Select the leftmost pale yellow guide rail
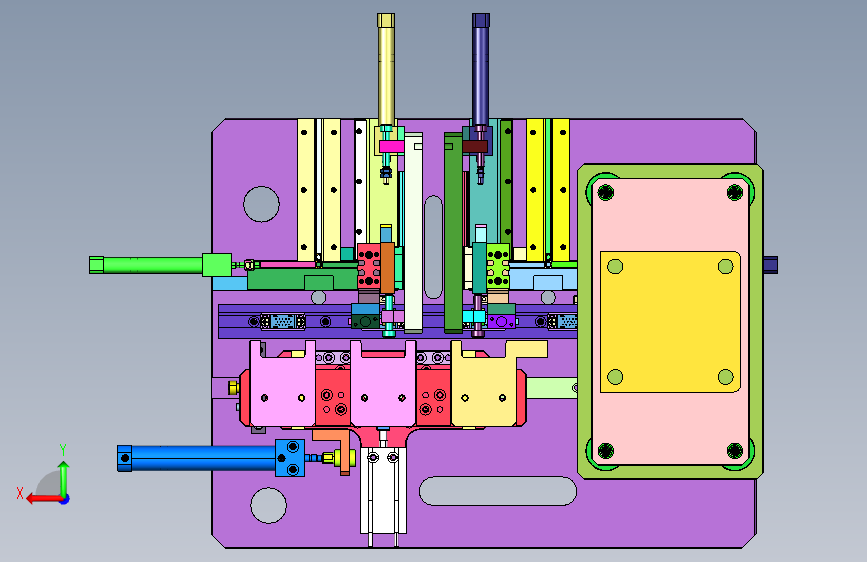 [306, 190]
